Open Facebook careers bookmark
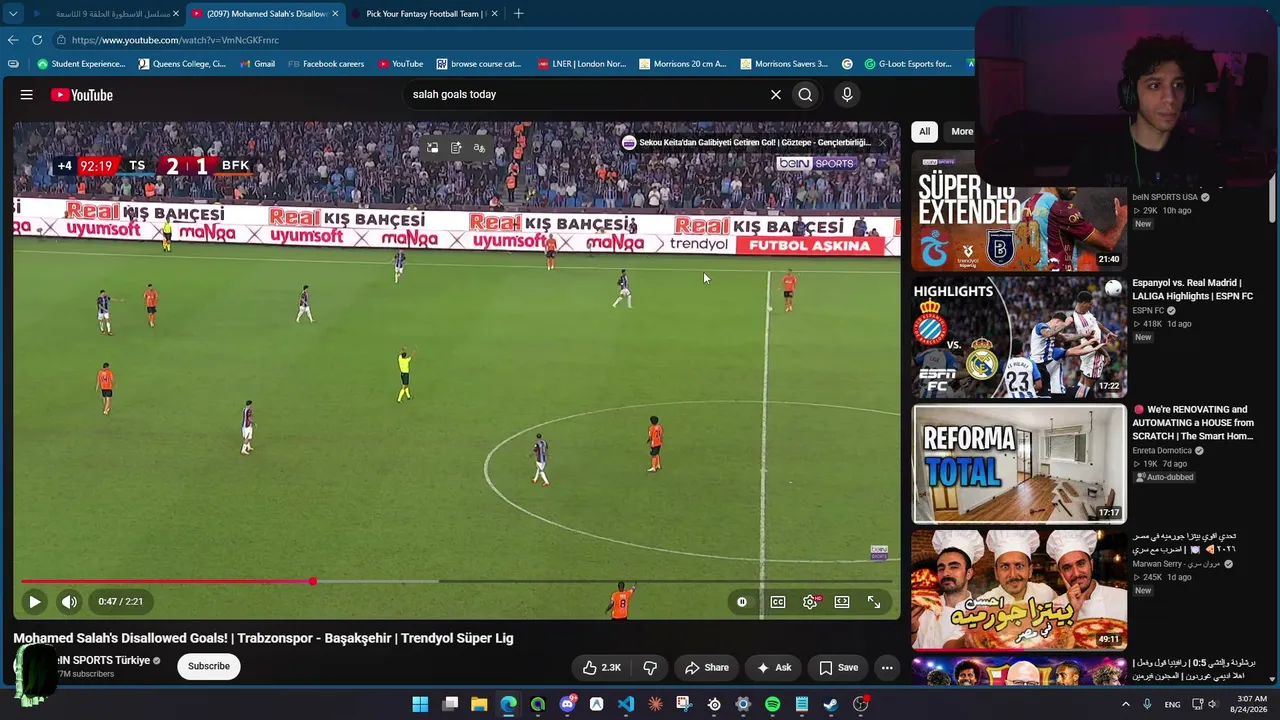 pos(326,64)
